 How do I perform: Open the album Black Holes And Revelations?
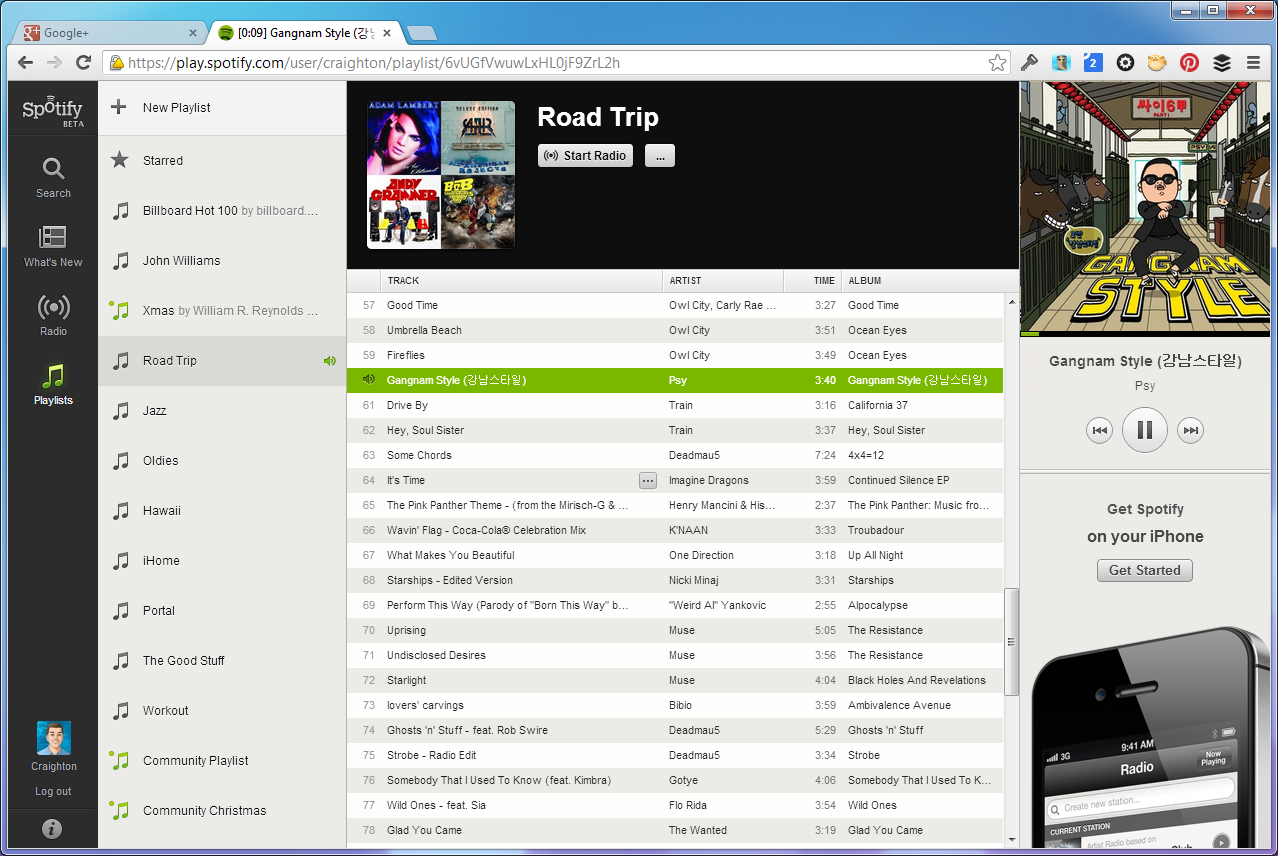click(916, 680)
